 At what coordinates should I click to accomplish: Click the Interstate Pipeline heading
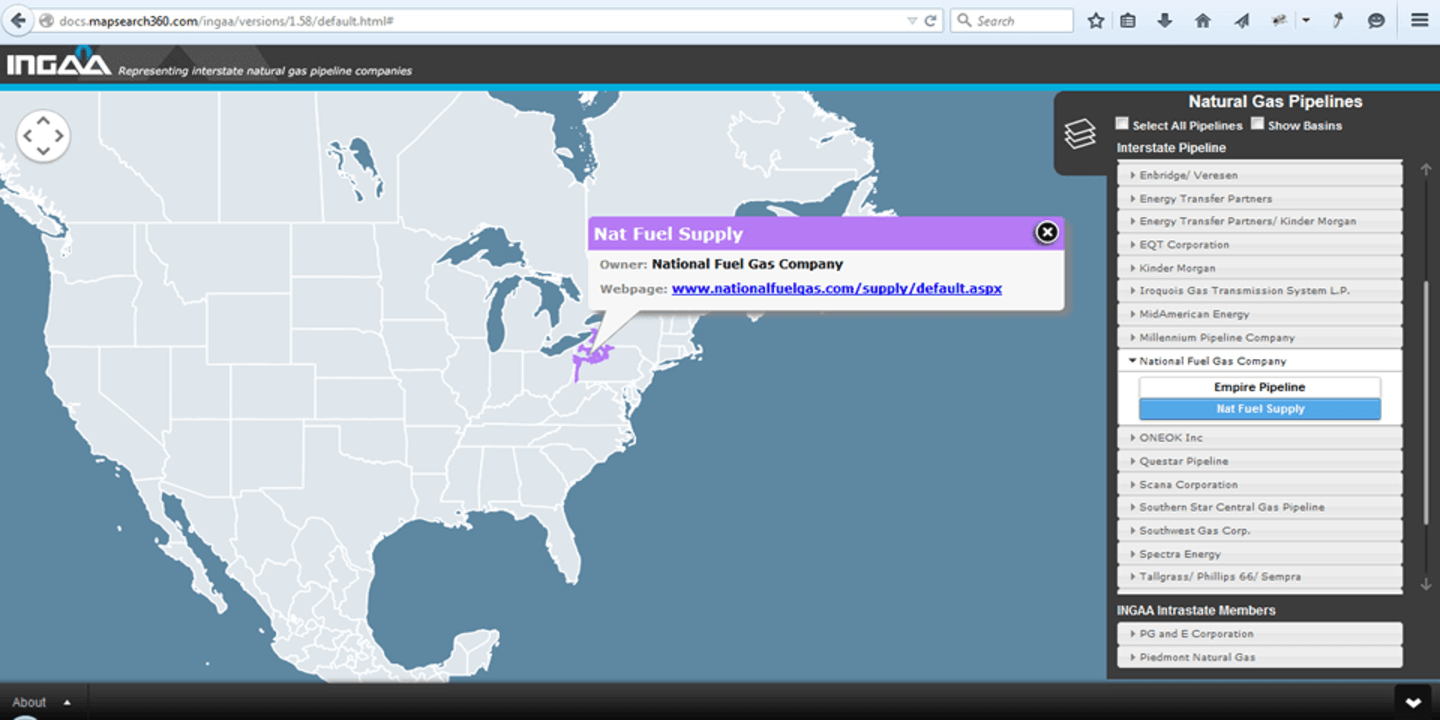(x=1171, y=148)
